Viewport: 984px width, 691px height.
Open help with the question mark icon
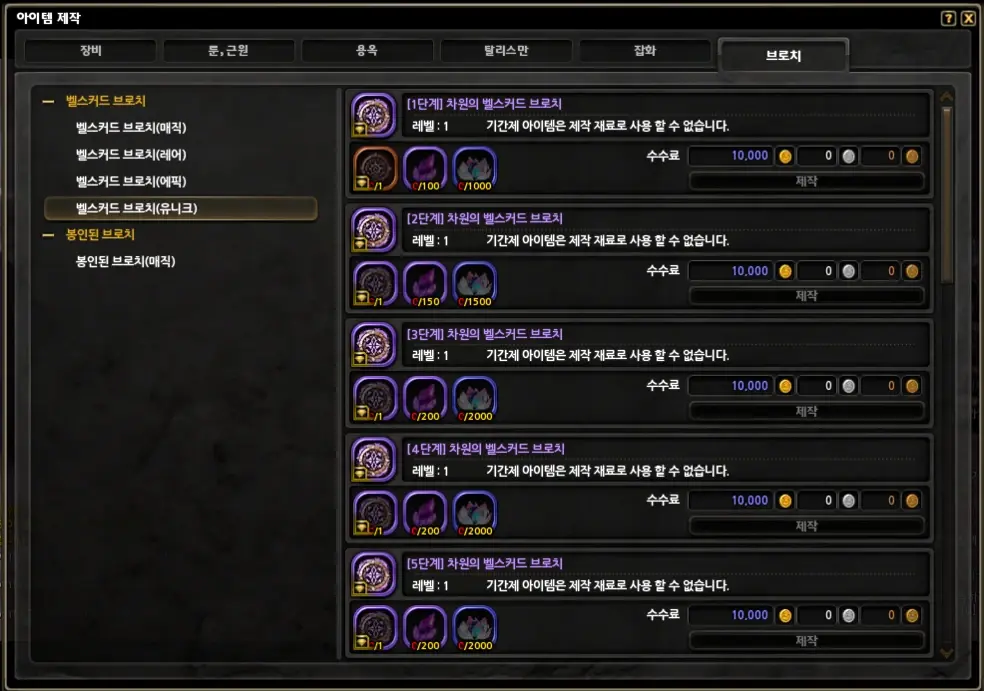click(x=948, y=18)
